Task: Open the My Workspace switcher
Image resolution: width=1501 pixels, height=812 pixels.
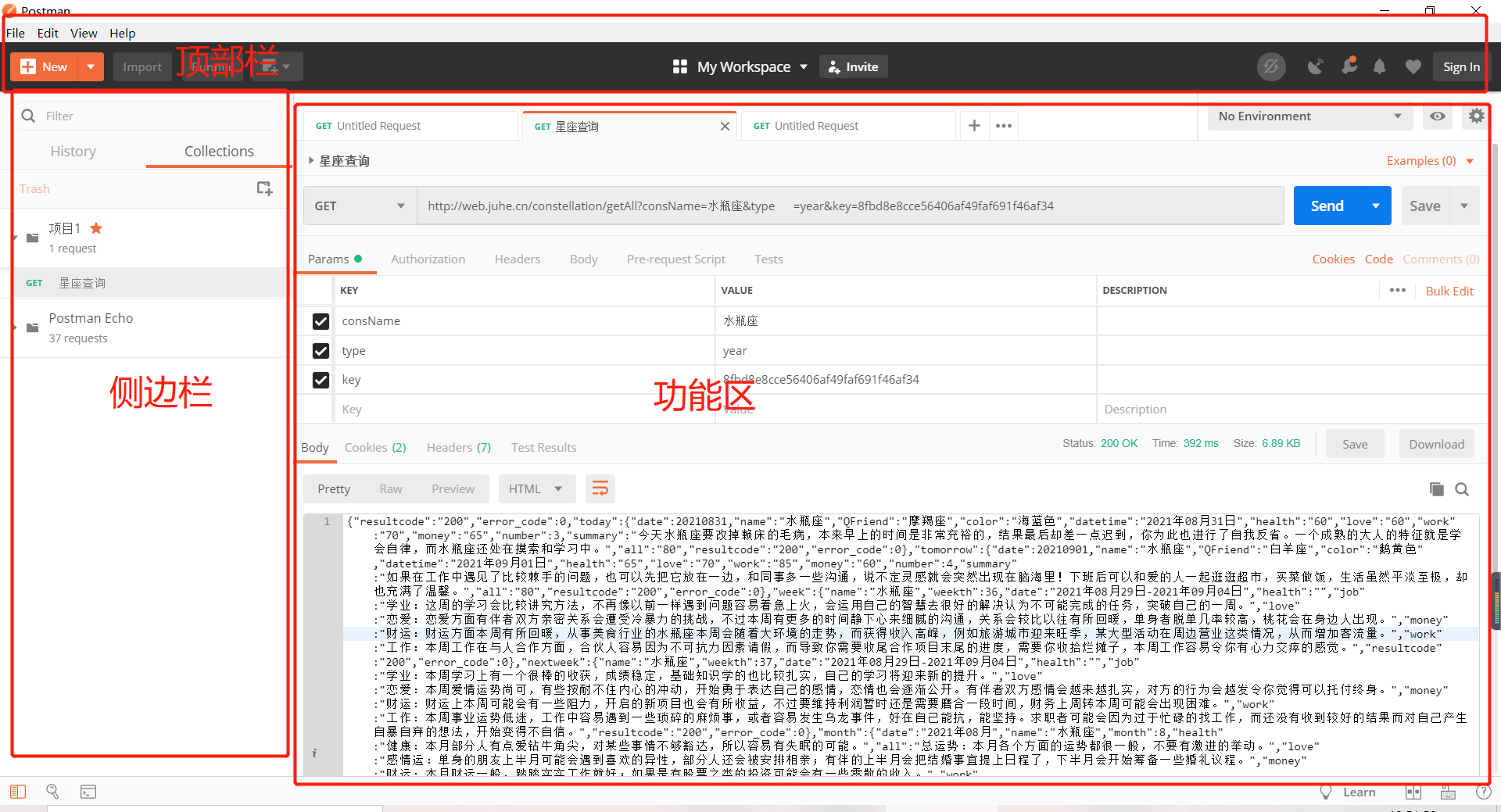Action: click(x=740, y=67)
